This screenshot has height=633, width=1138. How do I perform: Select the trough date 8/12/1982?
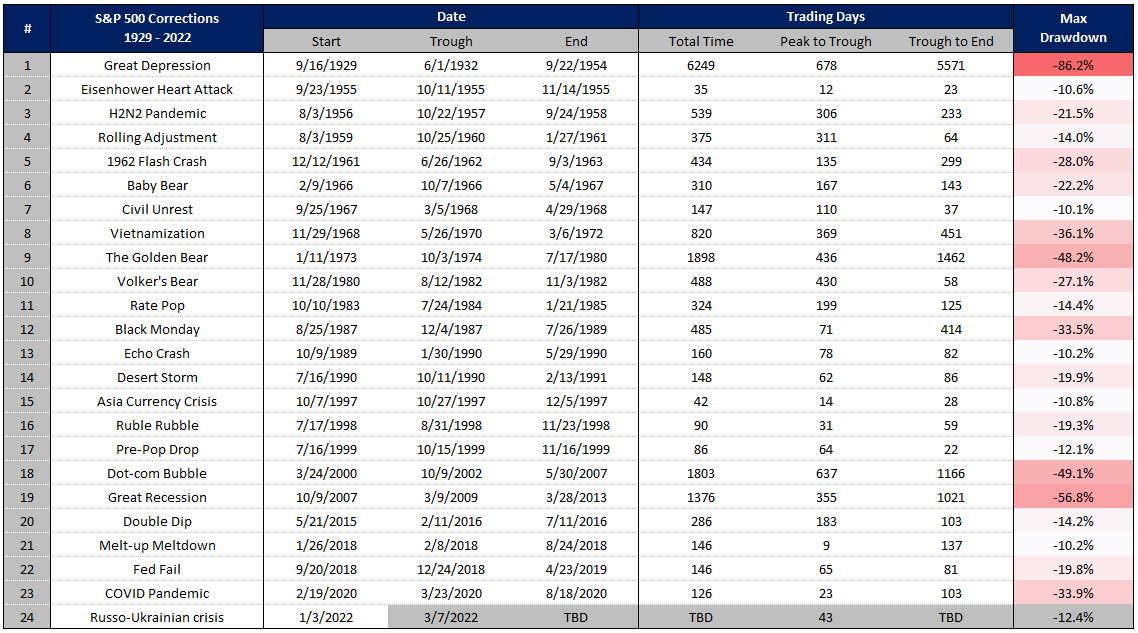(451, 281)
